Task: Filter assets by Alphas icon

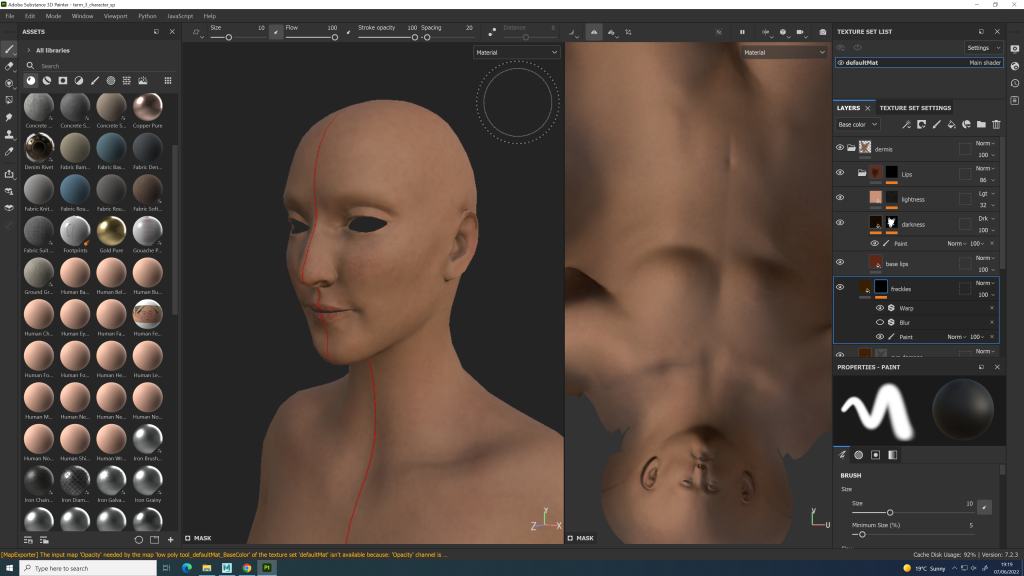Action: pos(110,80)
